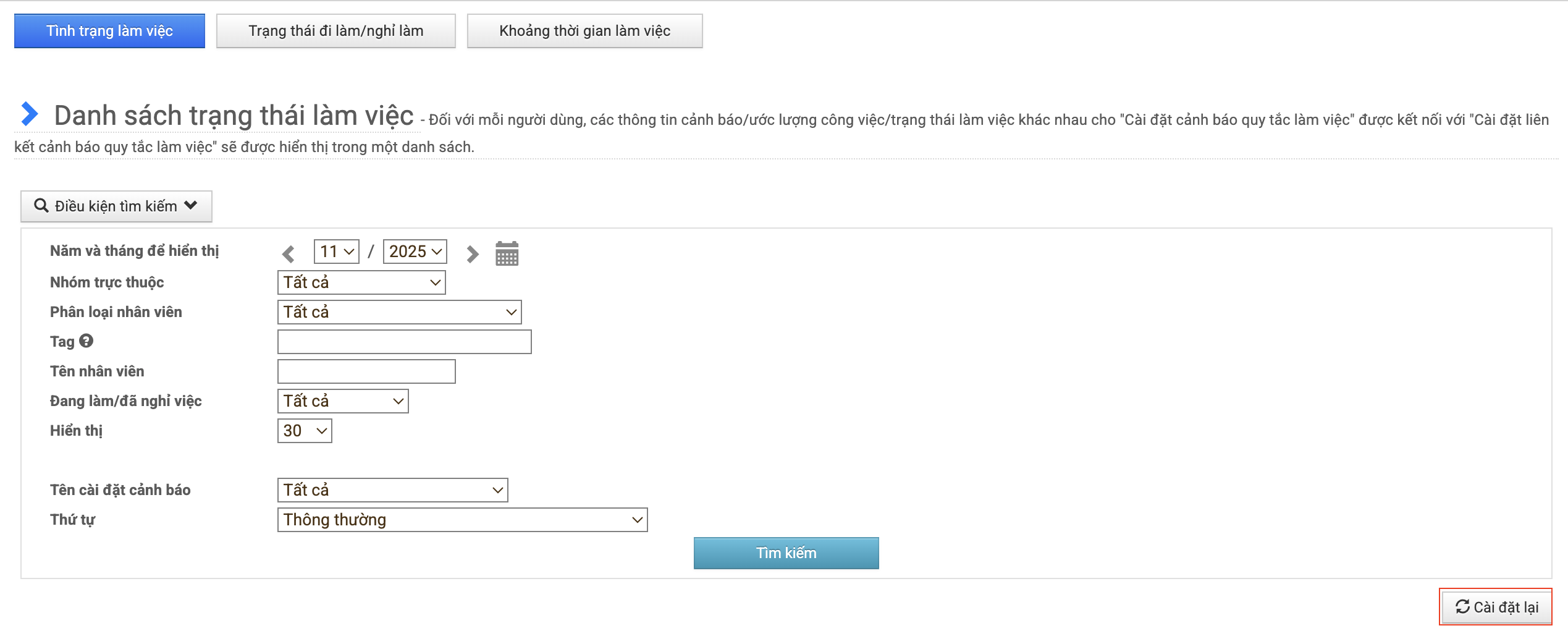
Task: Go to previous month arrow
Action: pyautogui.click(x=288, y=253)
